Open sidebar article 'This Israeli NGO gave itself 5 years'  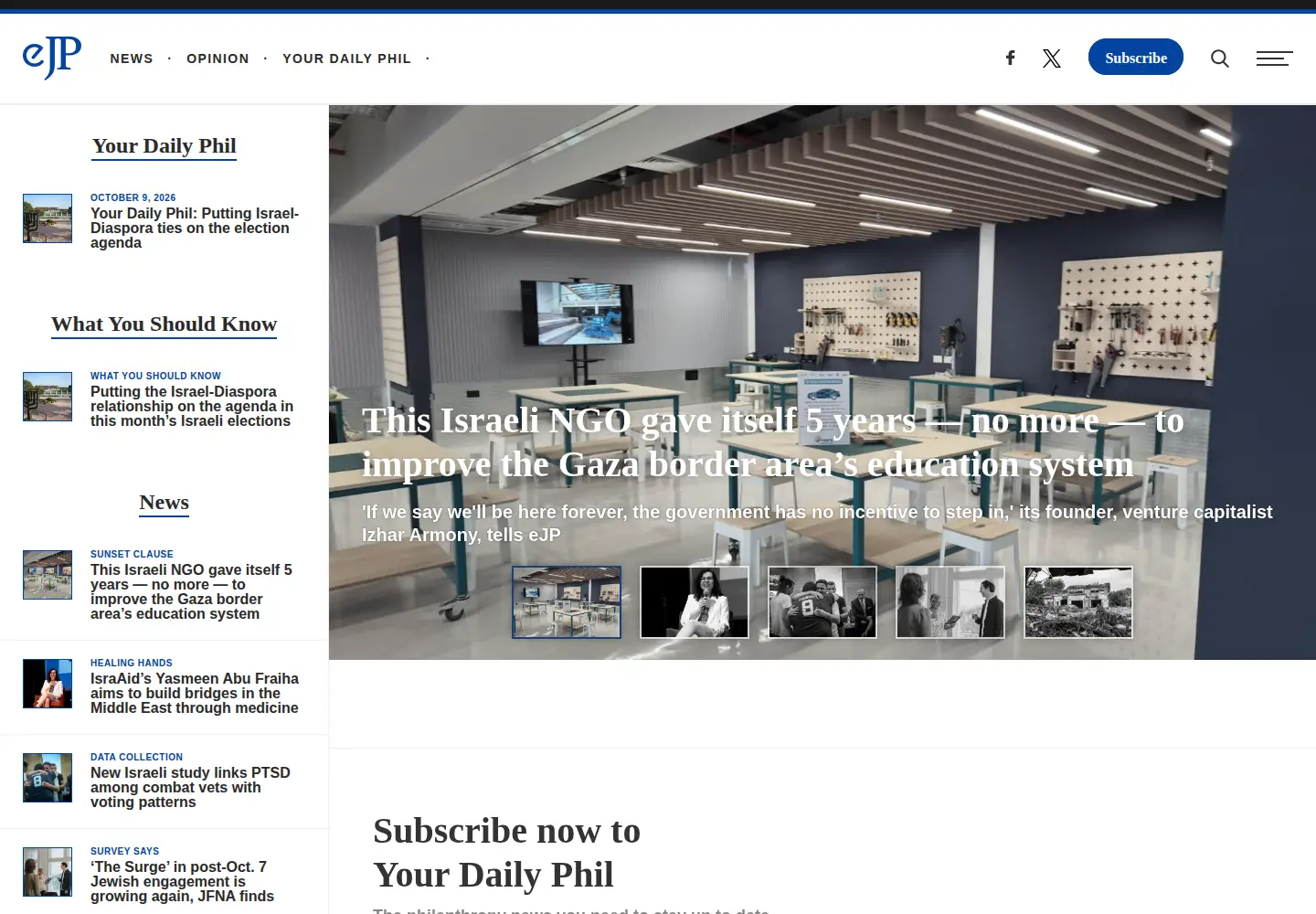(x=191, y=591)
